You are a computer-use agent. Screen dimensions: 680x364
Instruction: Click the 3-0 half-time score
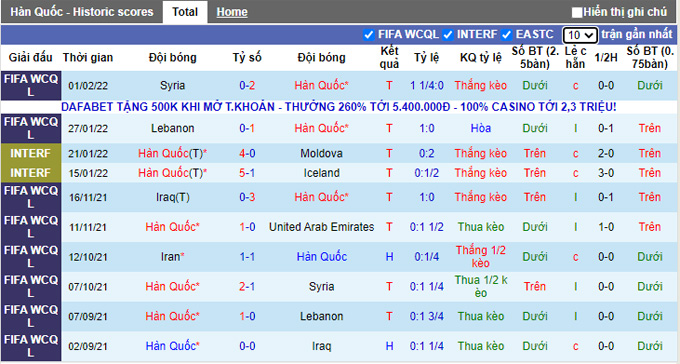(606, 173)
